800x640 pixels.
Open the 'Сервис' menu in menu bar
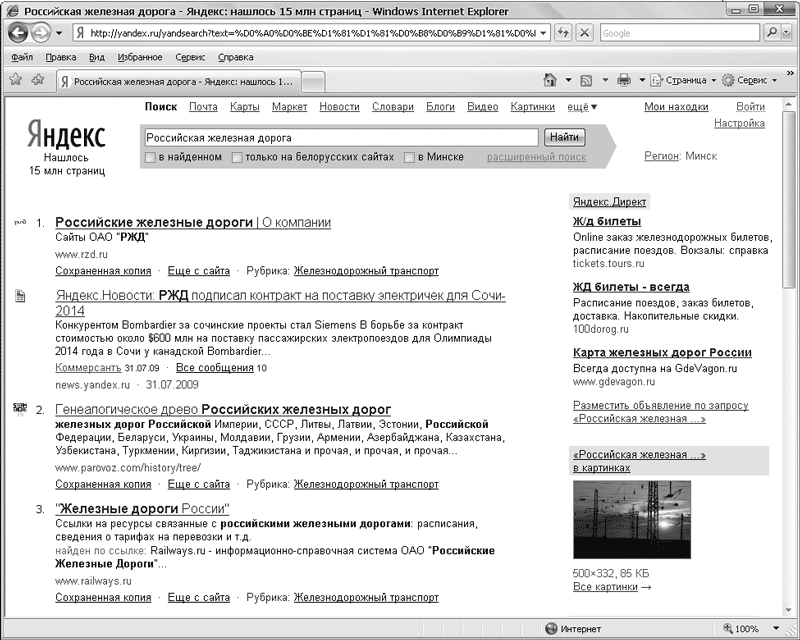(x=190, y=57)
